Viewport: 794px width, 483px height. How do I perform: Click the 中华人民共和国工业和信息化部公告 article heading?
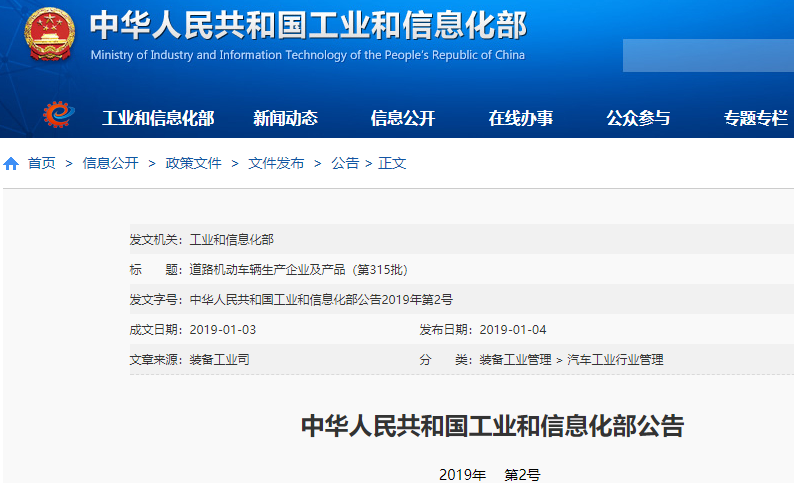492,426
